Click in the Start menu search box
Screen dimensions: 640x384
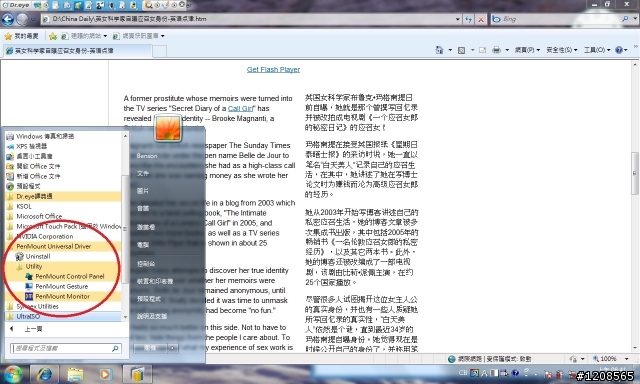61,348
